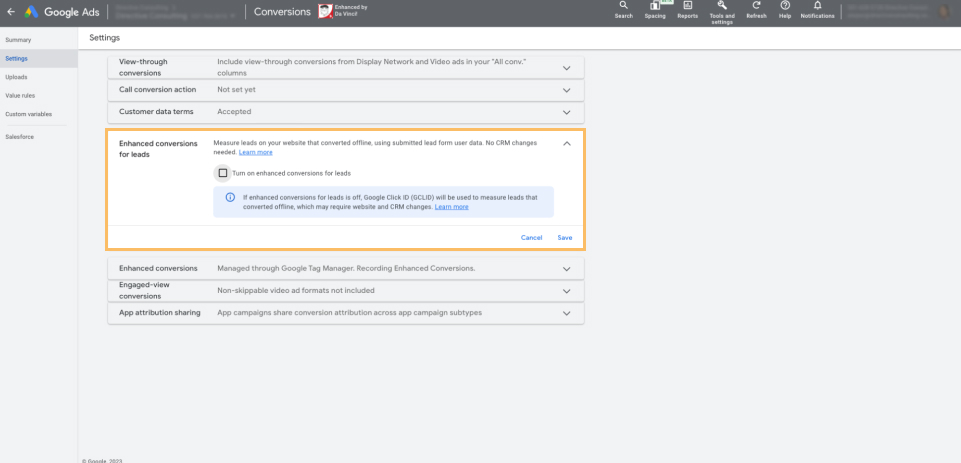This screenshot has width=961, height=463.
Task: Click 'Accepted' customer data terms status
Action: click(x=234, y=112)
